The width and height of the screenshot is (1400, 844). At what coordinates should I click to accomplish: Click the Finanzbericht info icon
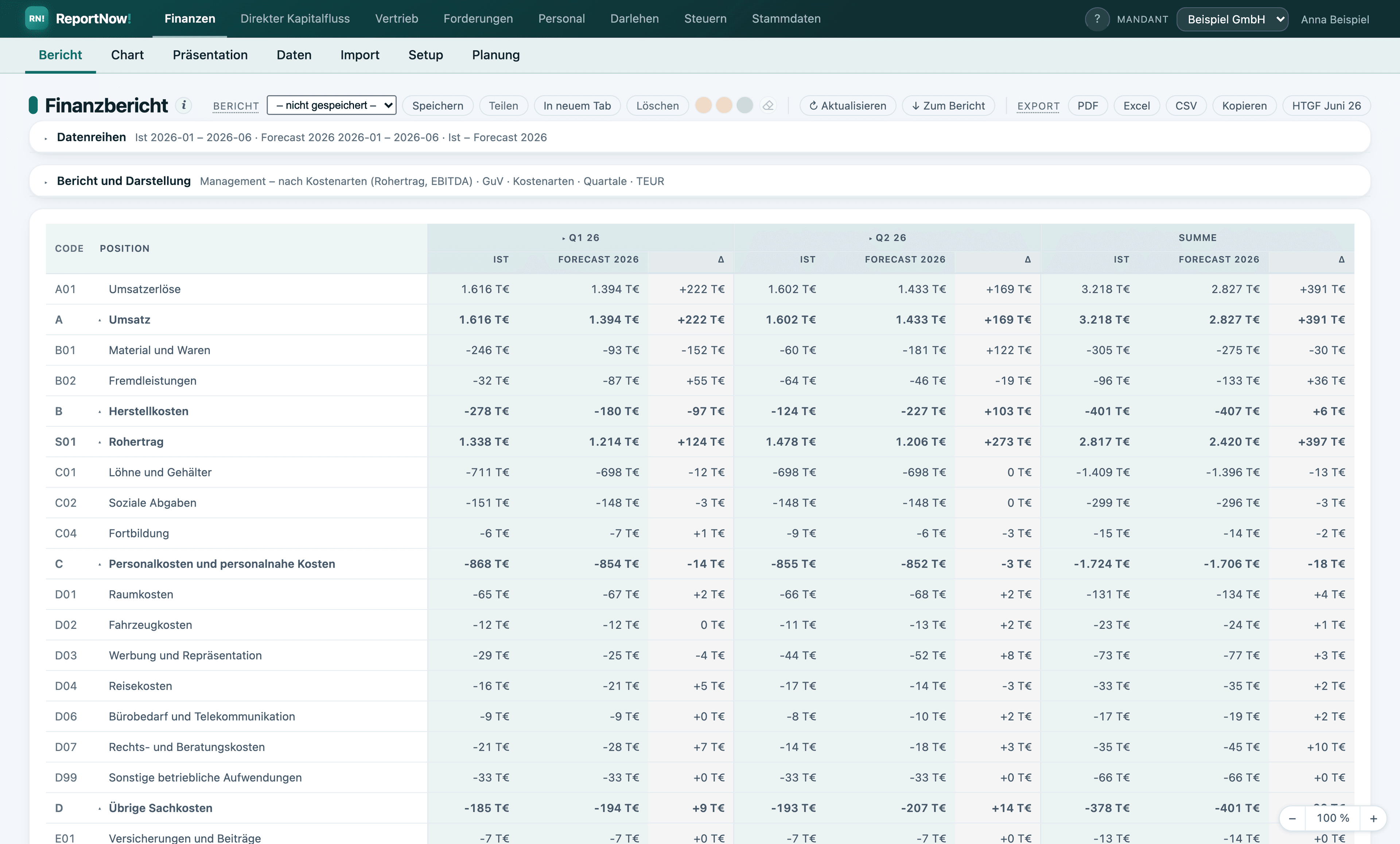pos(183,105)
